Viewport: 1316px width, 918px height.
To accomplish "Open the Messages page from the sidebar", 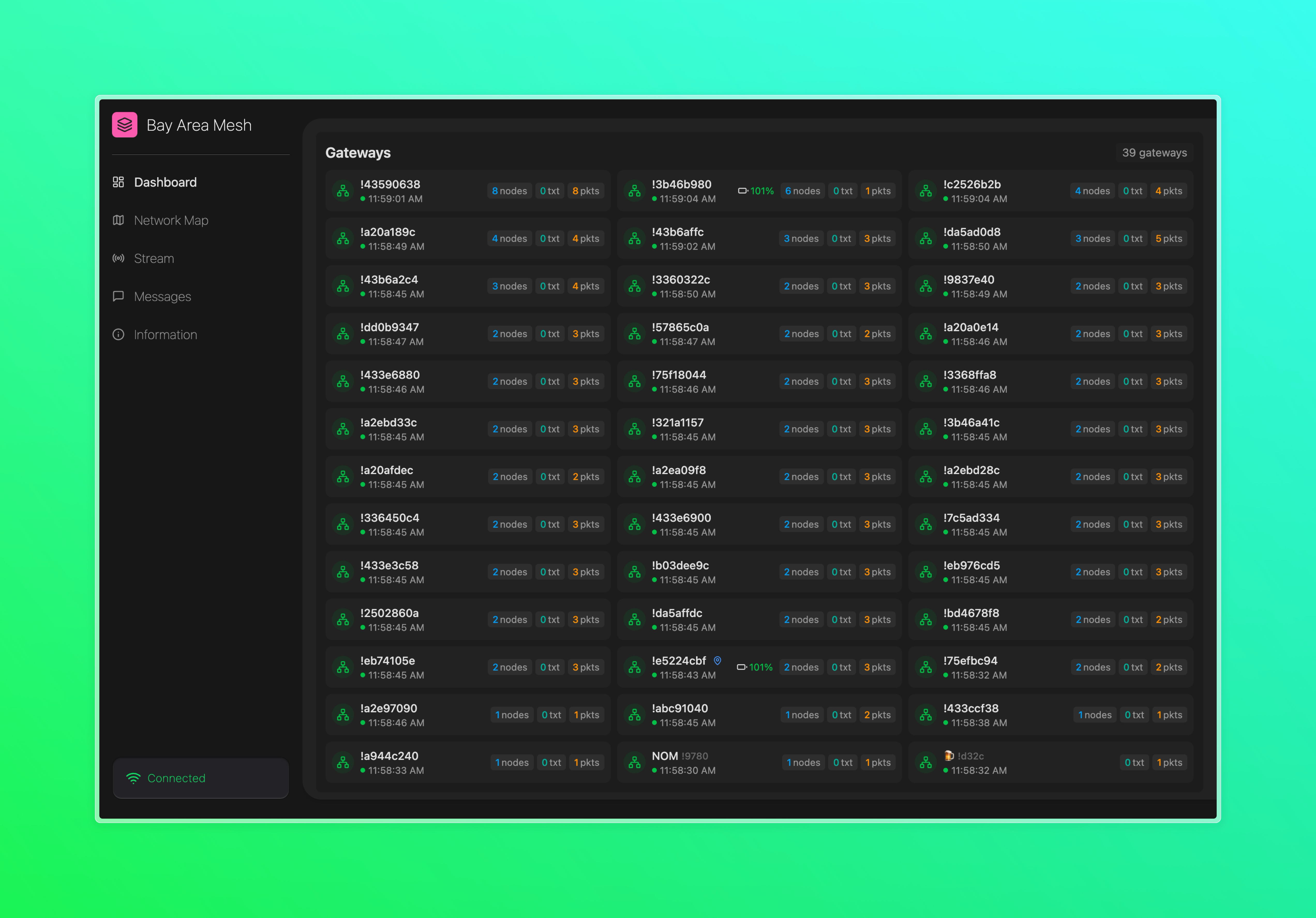I will 162,297.
